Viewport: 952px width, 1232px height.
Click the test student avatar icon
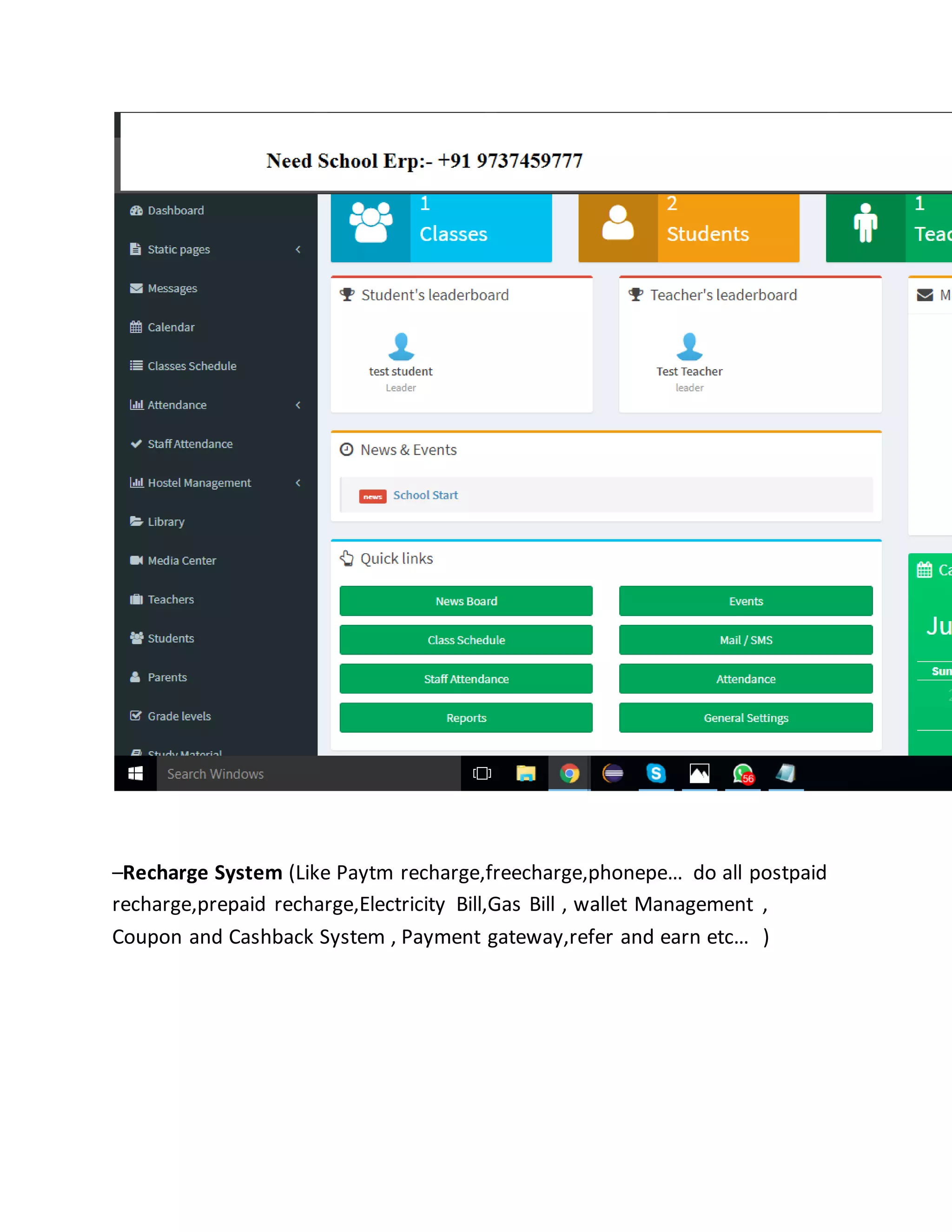(x=401, y=346)
